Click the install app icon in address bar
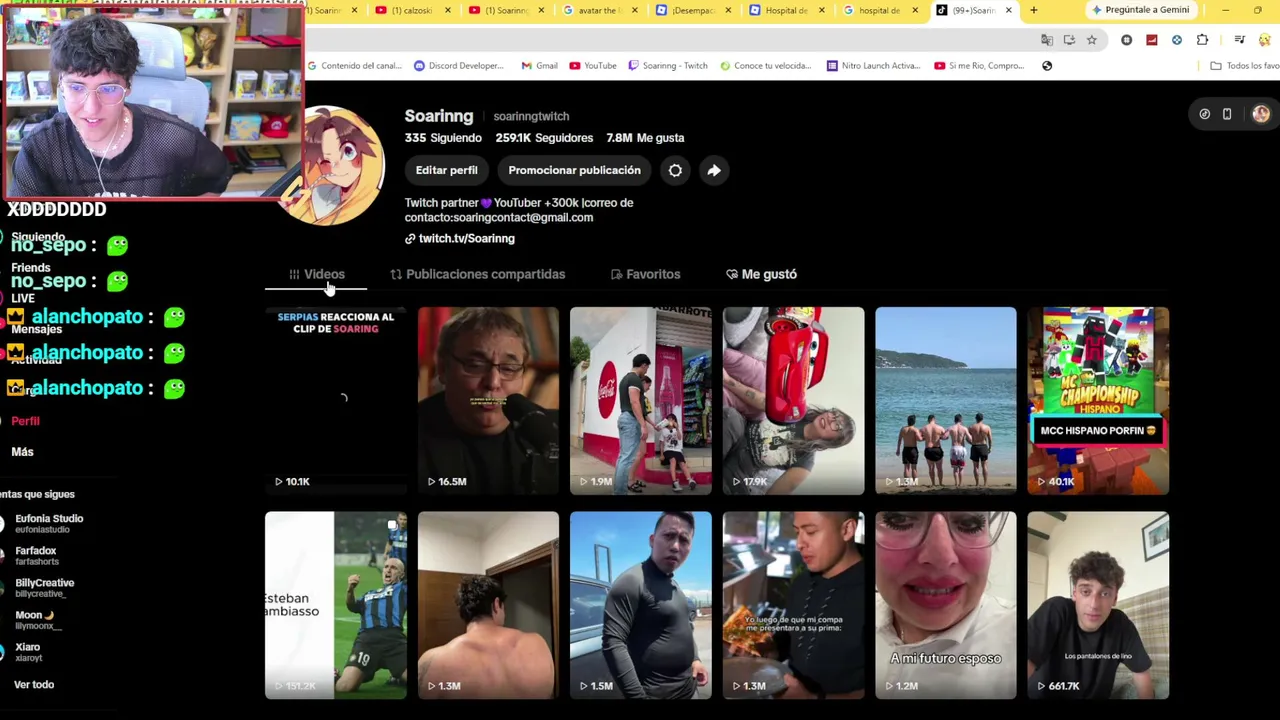This screenshot has width=1280, height=720. pyautogui.click(x=1069, y=40)
